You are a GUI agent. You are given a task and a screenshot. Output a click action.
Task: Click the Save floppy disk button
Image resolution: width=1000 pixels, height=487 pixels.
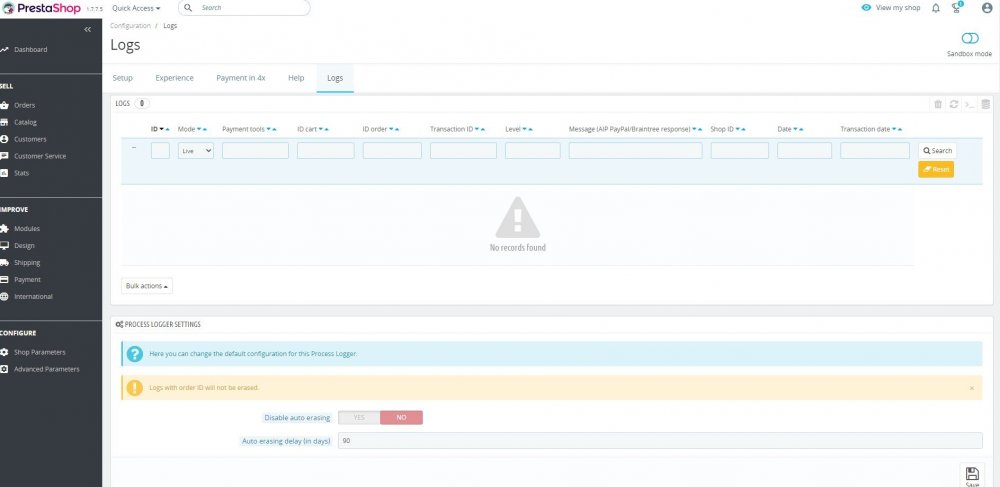click(972, 476)
